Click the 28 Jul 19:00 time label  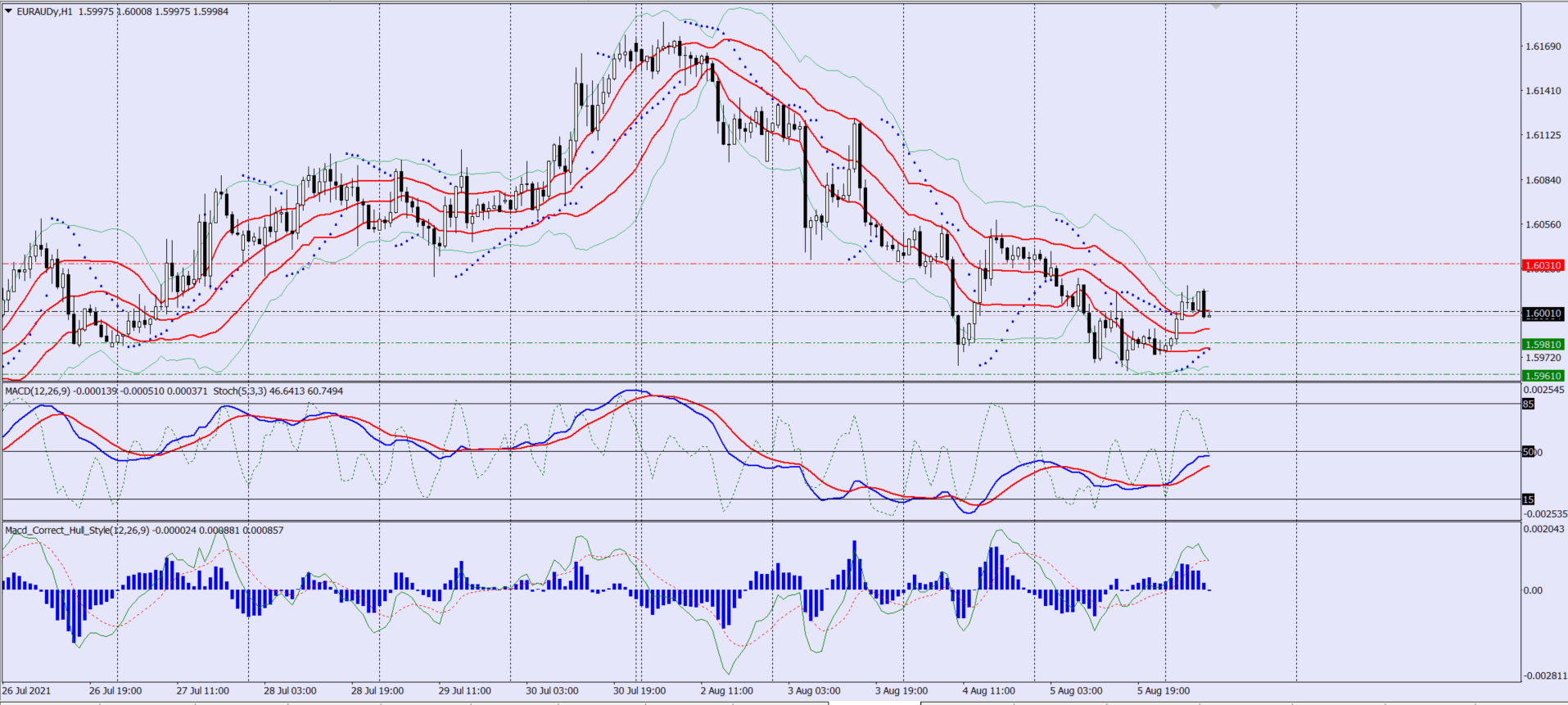(377, 691)
